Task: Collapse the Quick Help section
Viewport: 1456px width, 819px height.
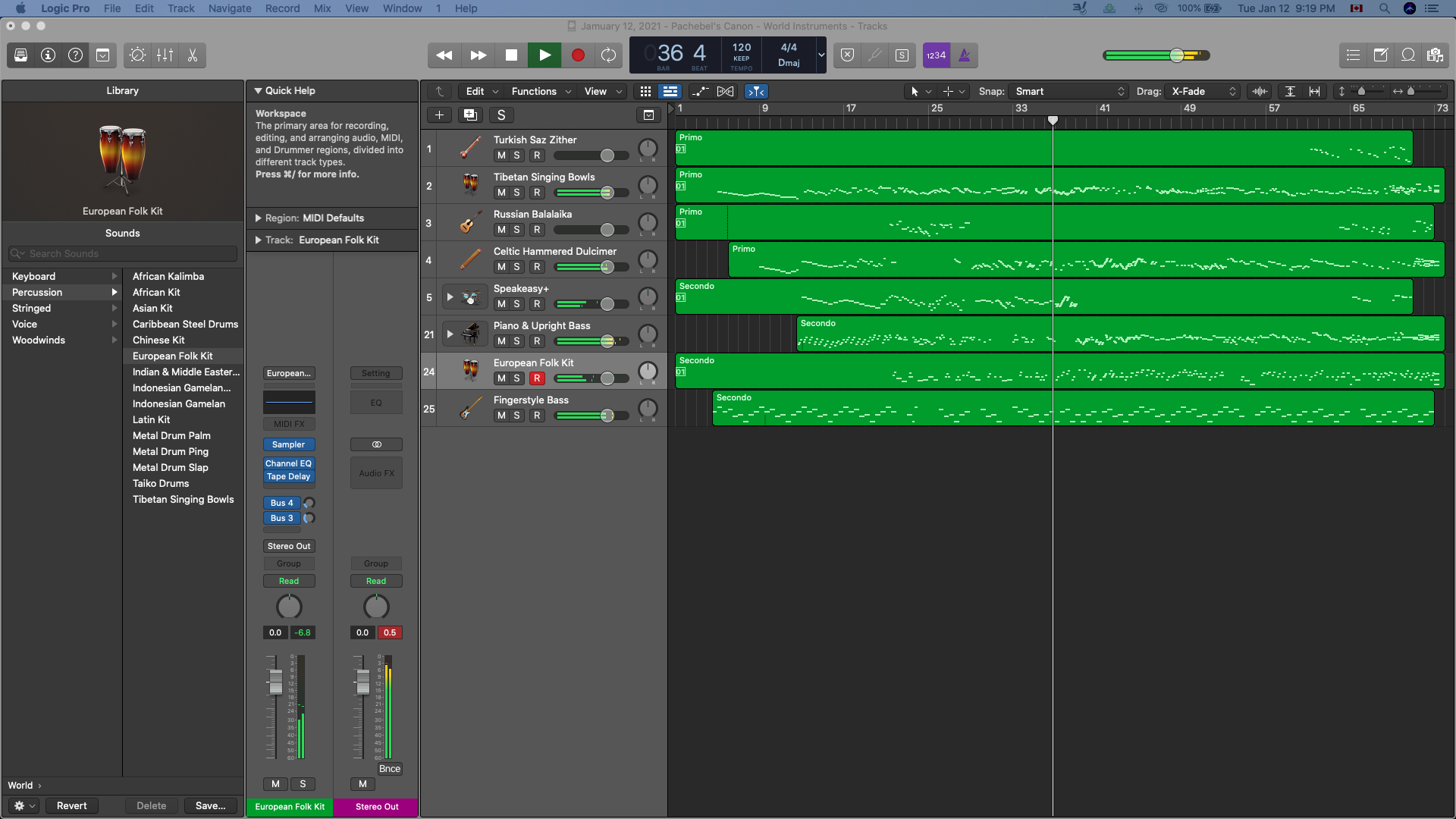Action: point(259,91)
